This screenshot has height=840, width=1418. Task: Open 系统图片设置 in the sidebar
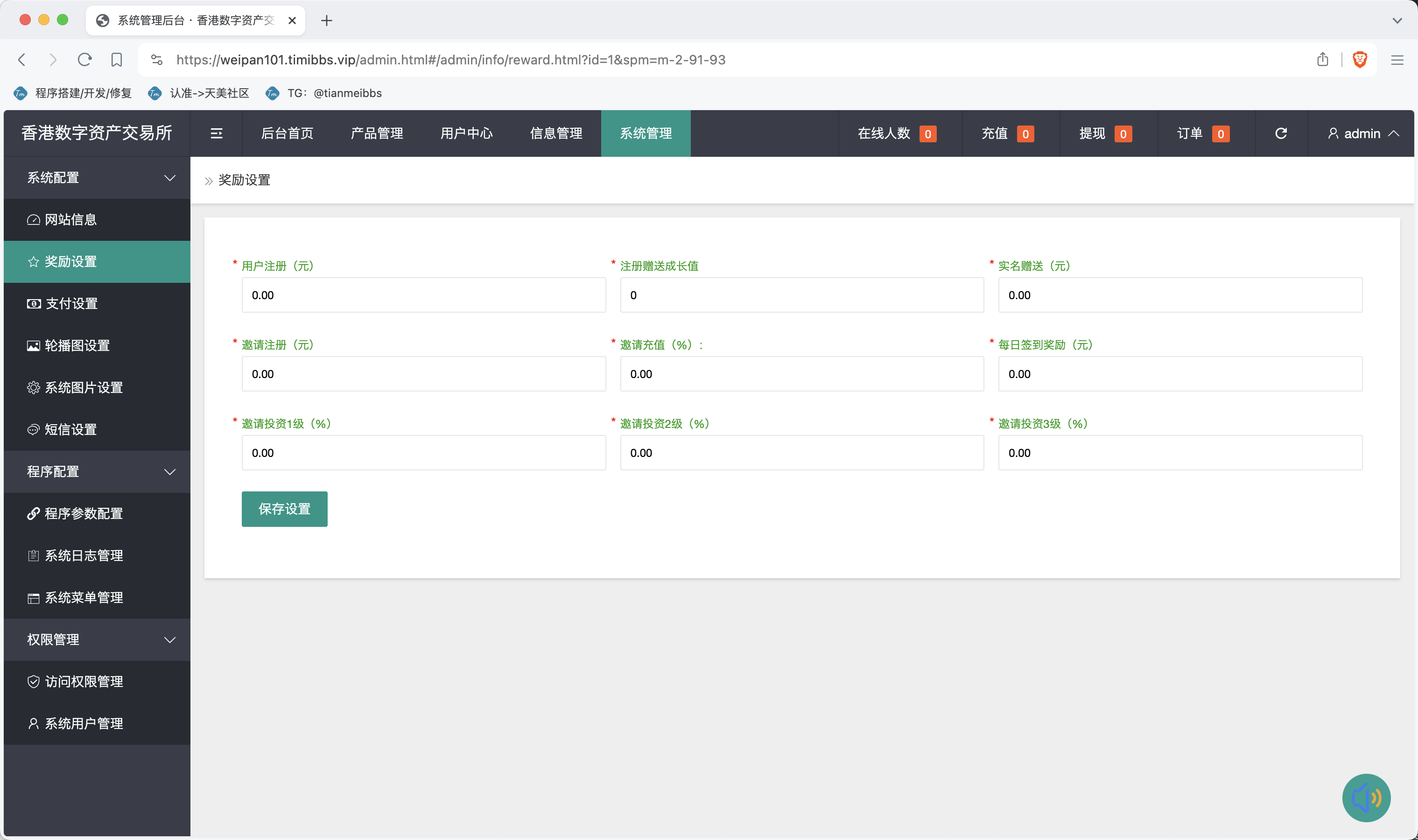(x=97, y=388)
